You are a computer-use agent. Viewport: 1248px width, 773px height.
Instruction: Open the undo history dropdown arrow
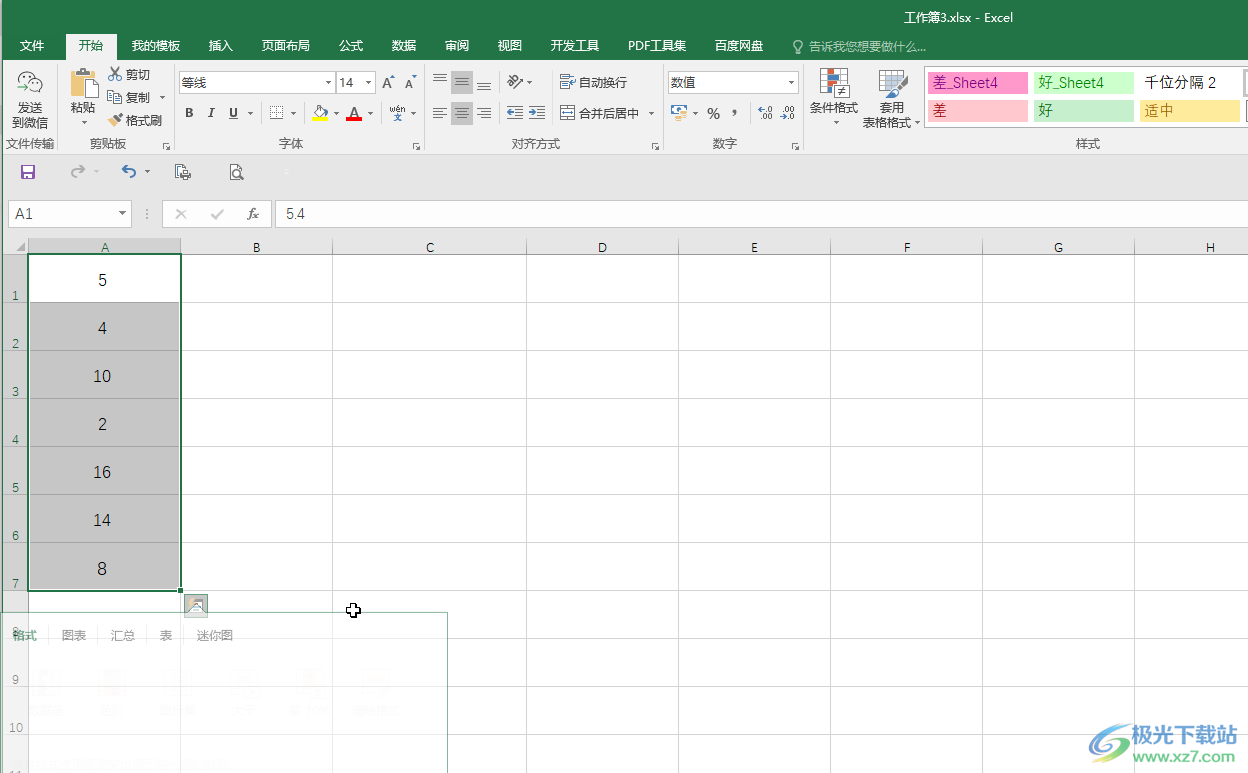click(x=147, y=172)
